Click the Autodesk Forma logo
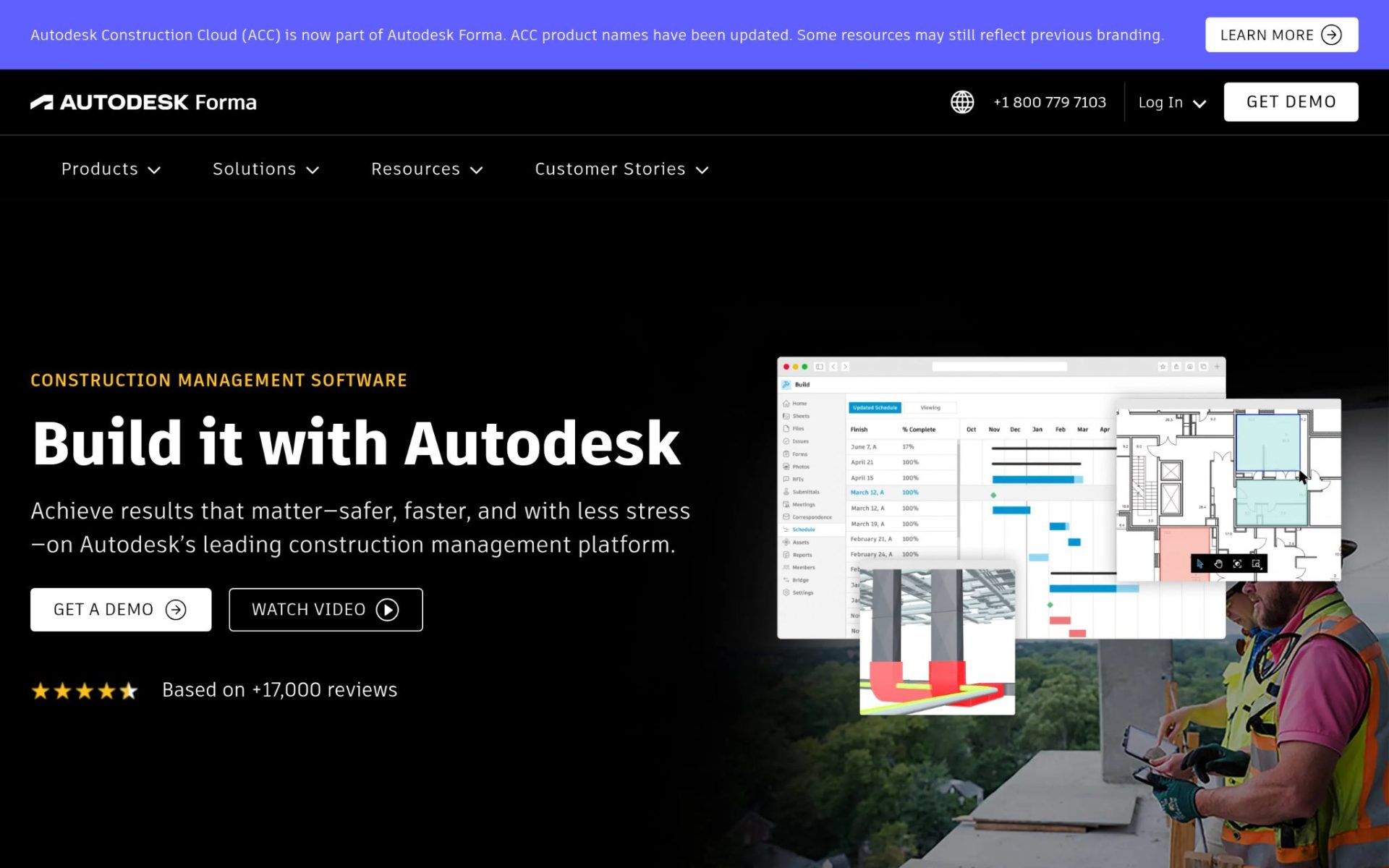This screenshot has height=868, width=1389. 143,102
